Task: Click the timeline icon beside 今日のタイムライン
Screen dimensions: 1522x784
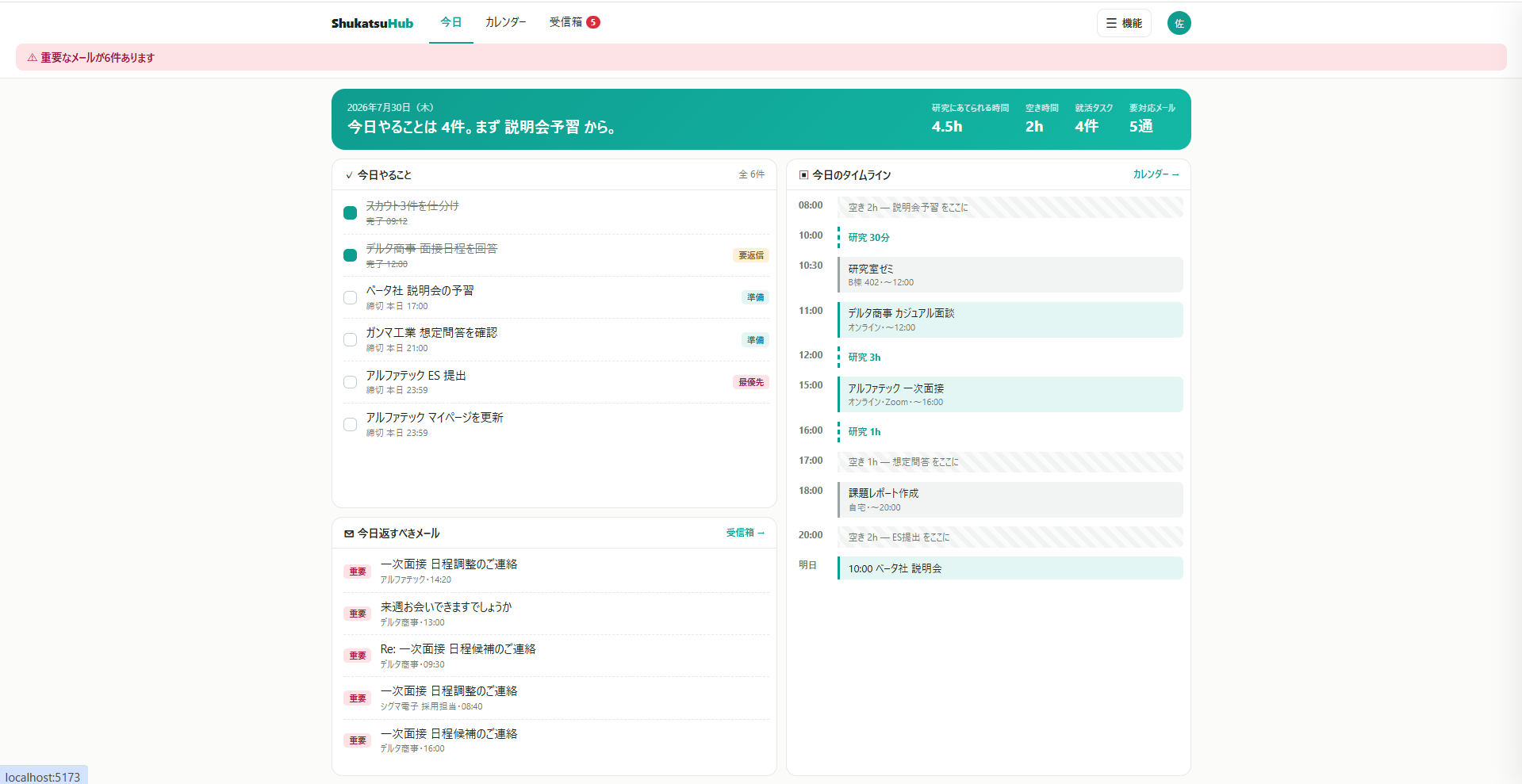Action: click(803, 175)
